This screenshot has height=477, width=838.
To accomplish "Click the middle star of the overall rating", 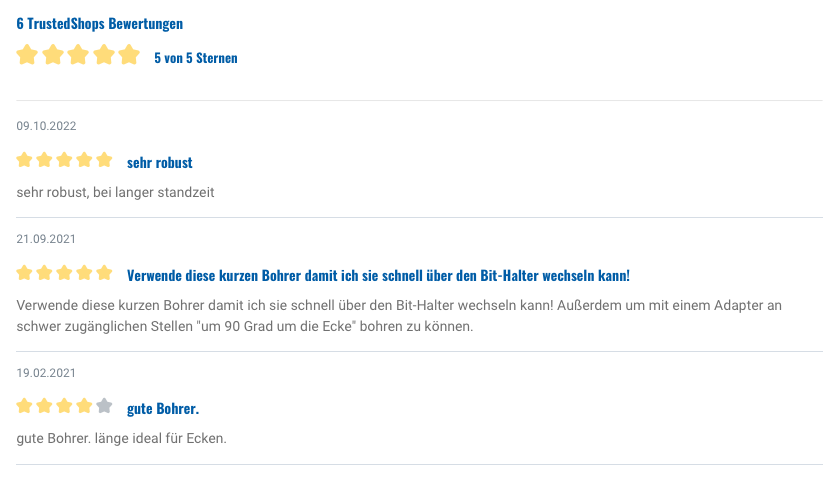I will click(x=78, y=55).
